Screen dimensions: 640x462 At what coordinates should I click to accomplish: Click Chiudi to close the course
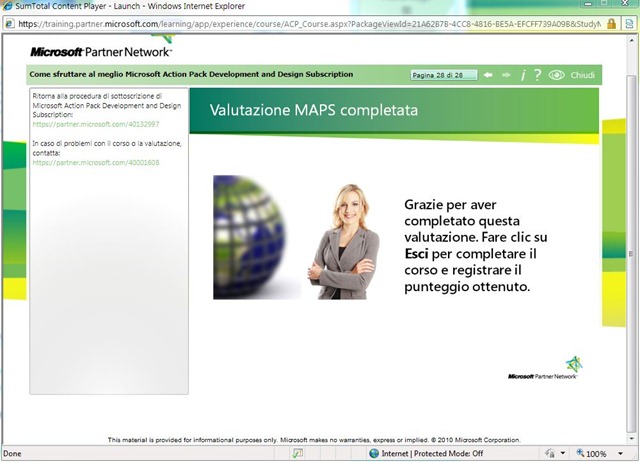click(582, 75)
